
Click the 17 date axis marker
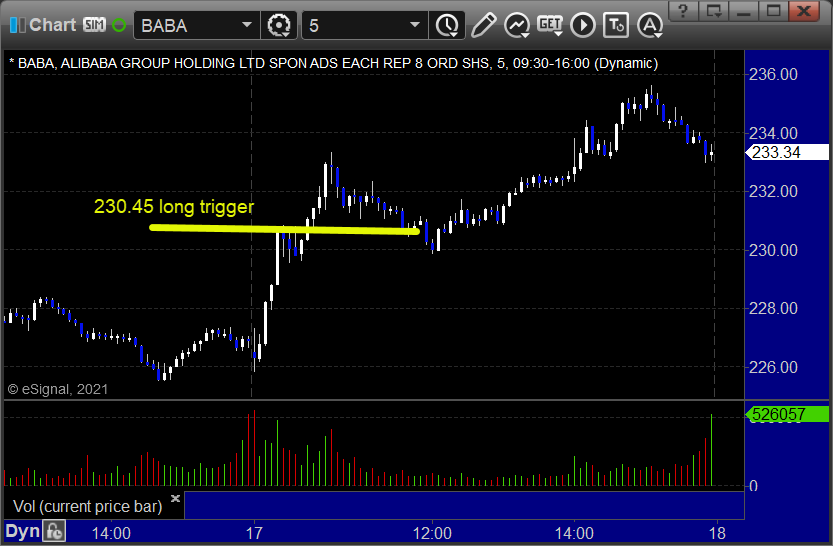(x=254, y=533)
